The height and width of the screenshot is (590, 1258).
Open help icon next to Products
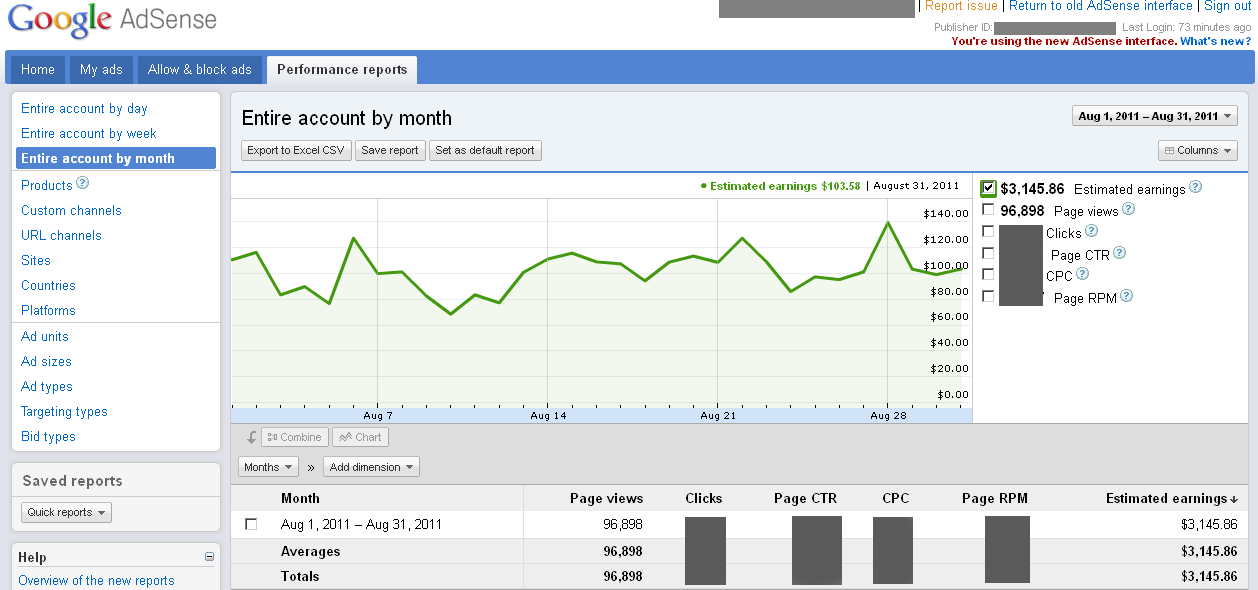[83, 184]
